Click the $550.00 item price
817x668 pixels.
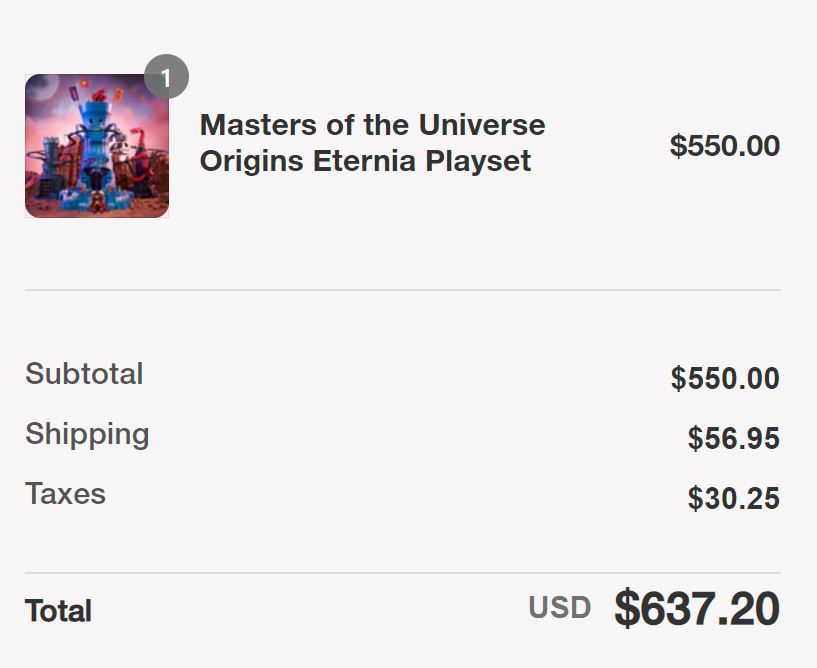coord(725,145)
